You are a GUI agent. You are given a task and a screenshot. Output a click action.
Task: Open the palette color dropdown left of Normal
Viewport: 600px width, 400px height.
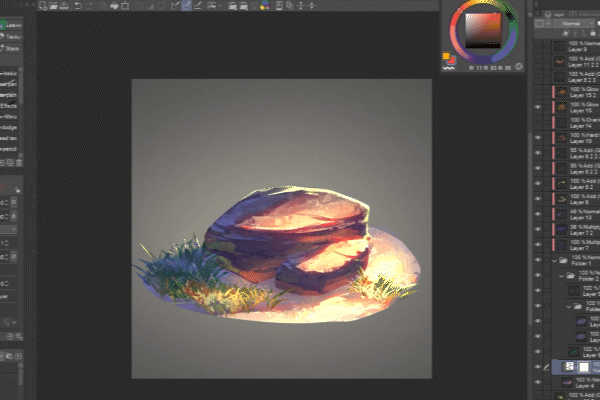click(x=543, y=24)
